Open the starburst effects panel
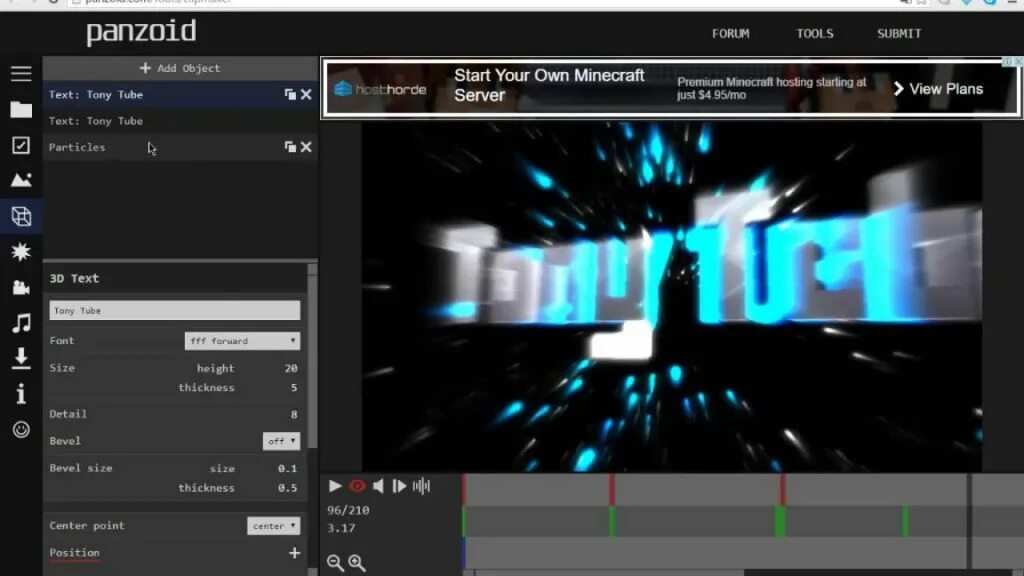Screen dimensions: 1024x576 [21, 251]
